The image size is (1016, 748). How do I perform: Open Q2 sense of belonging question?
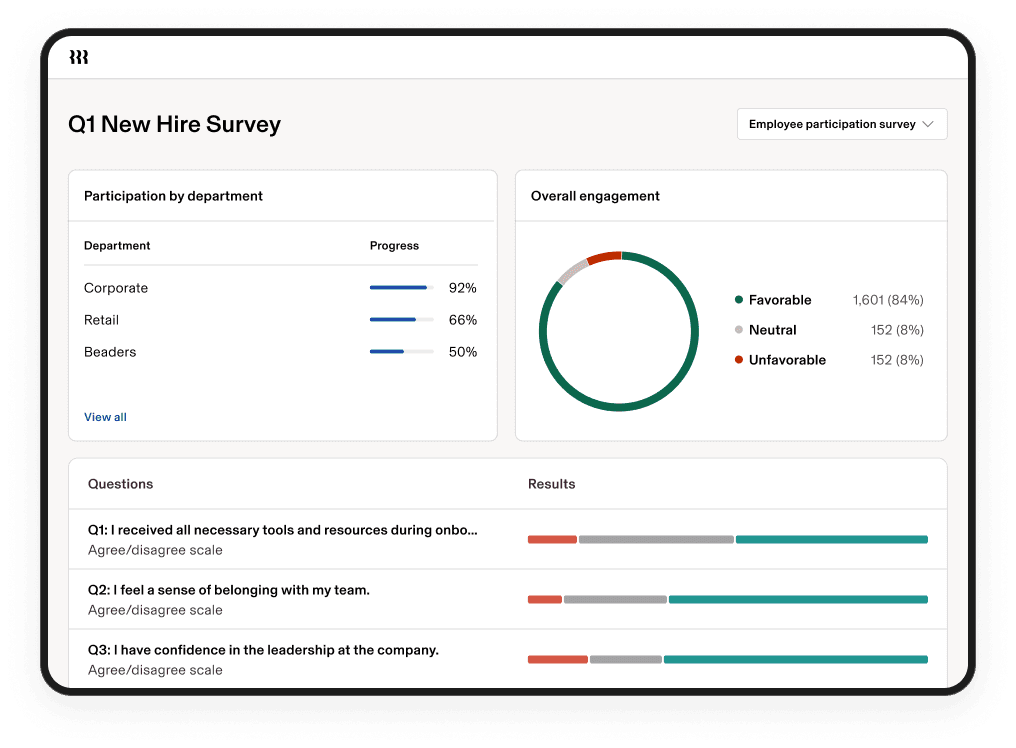click(229, 590)
